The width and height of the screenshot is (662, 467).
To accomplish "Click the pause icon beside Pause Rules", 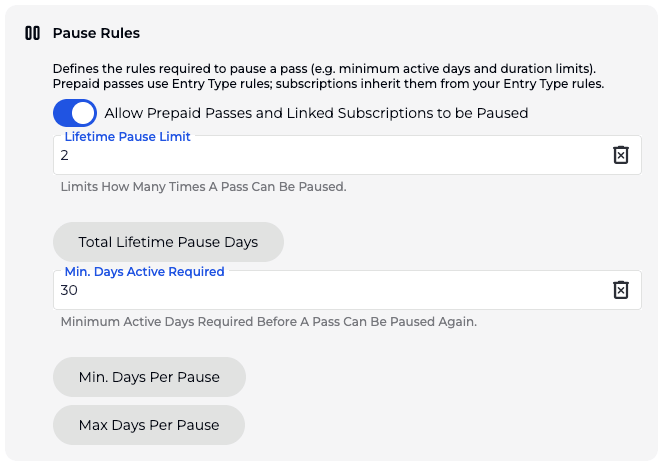I will coord(32,33).
